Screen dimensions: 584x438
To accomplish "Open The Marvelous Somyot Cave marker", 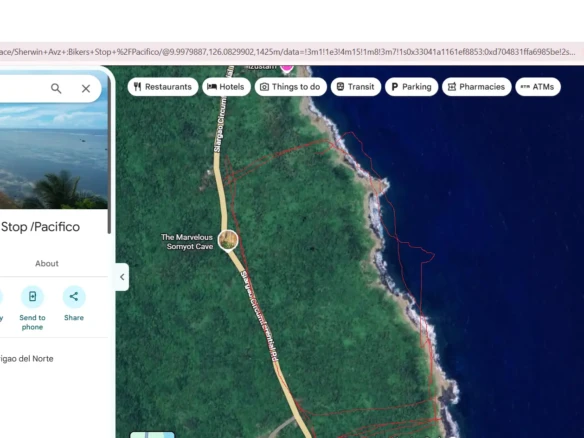I will [x=228, y=240].
